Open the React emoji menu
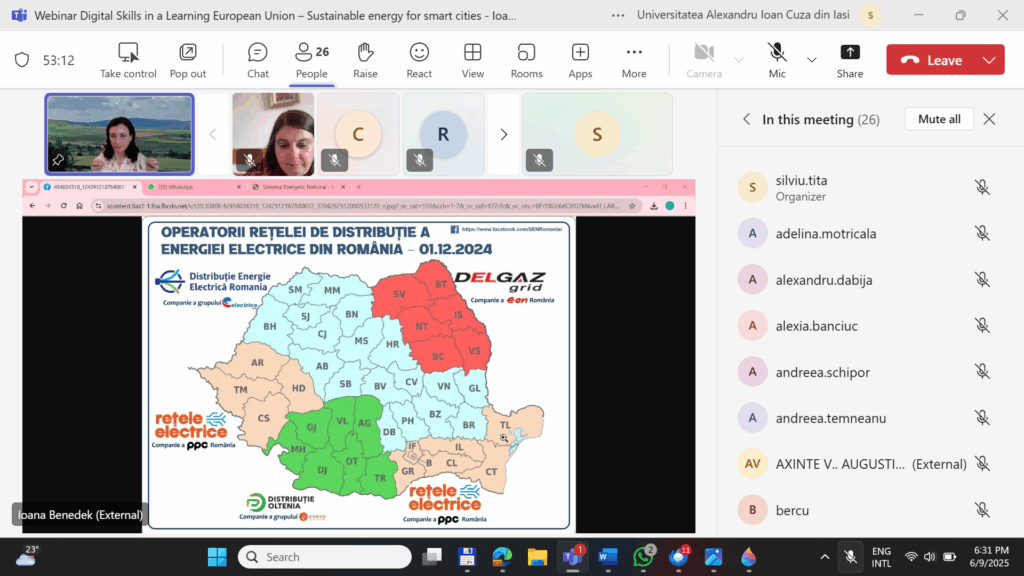Viewport: 1024px width, 576px height. 419,59
